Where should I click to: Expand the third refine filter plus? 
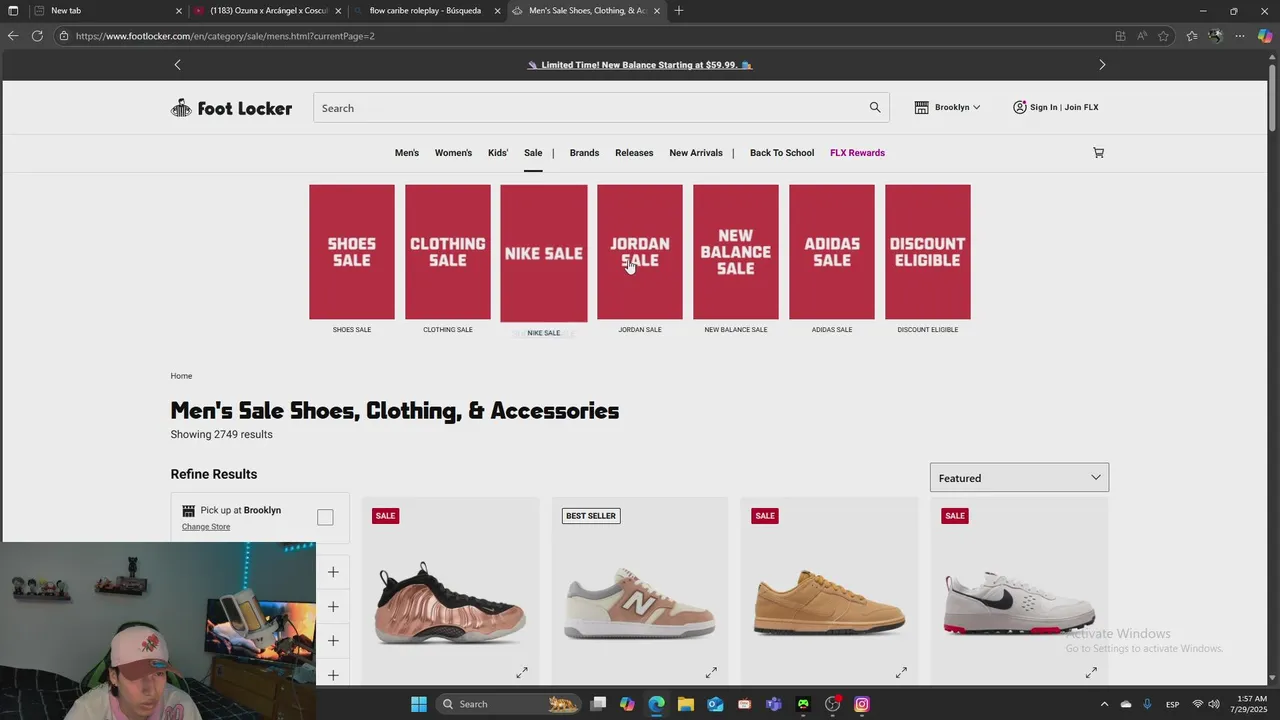pos(333,640)
